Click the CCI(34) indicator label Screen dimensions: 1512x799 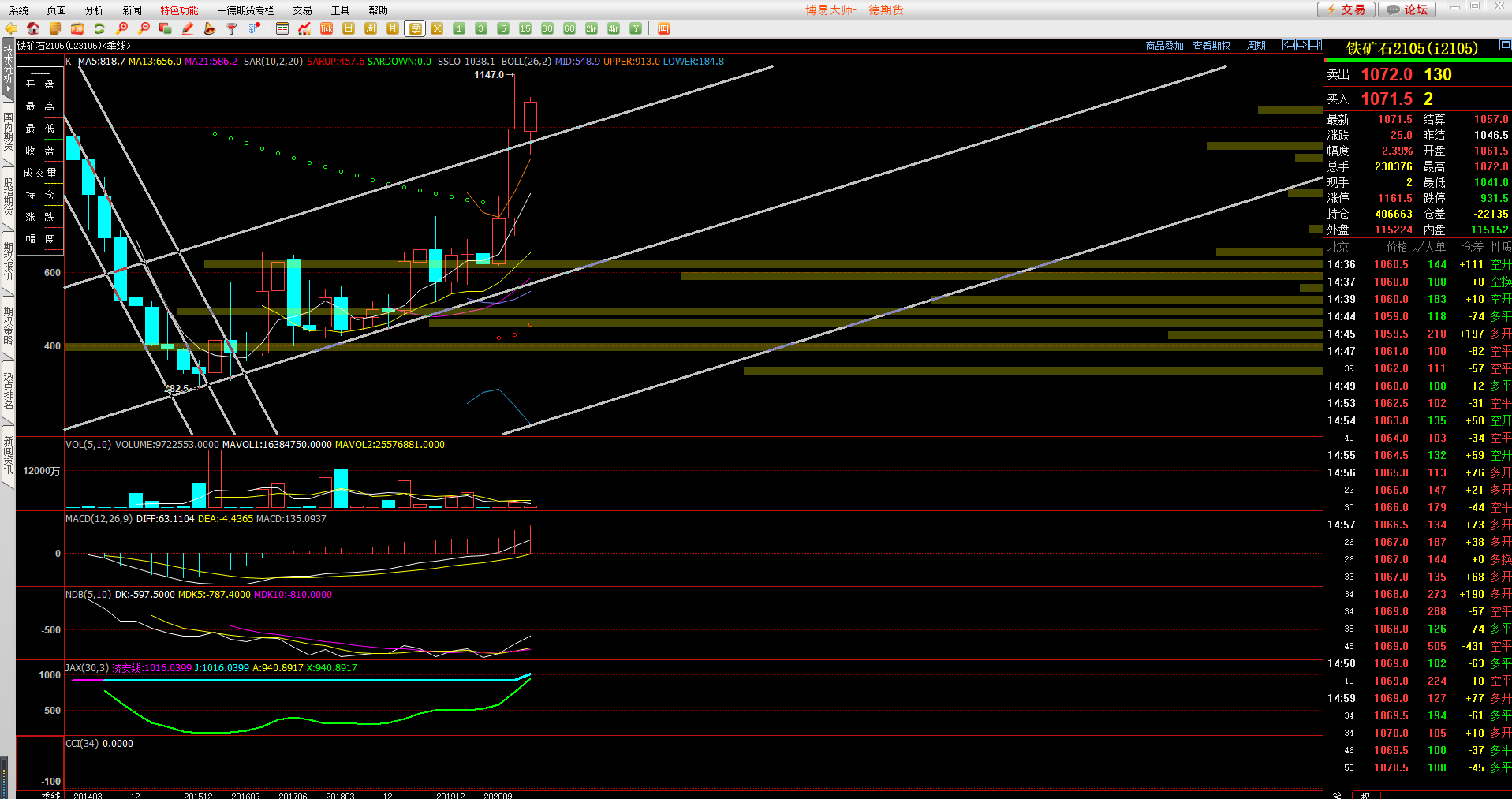coord(82,744)
